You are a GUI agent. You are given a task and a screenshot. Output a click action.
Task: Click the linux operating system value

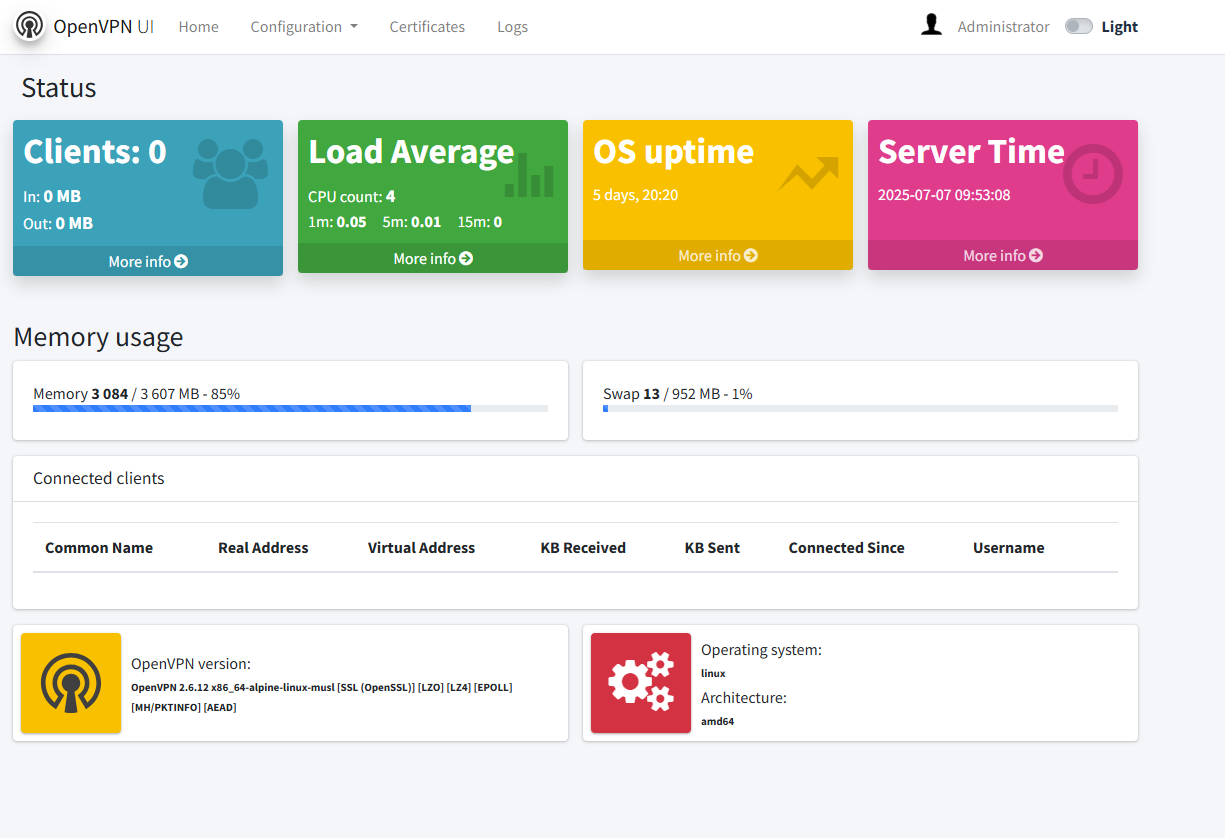click(713, 674)
